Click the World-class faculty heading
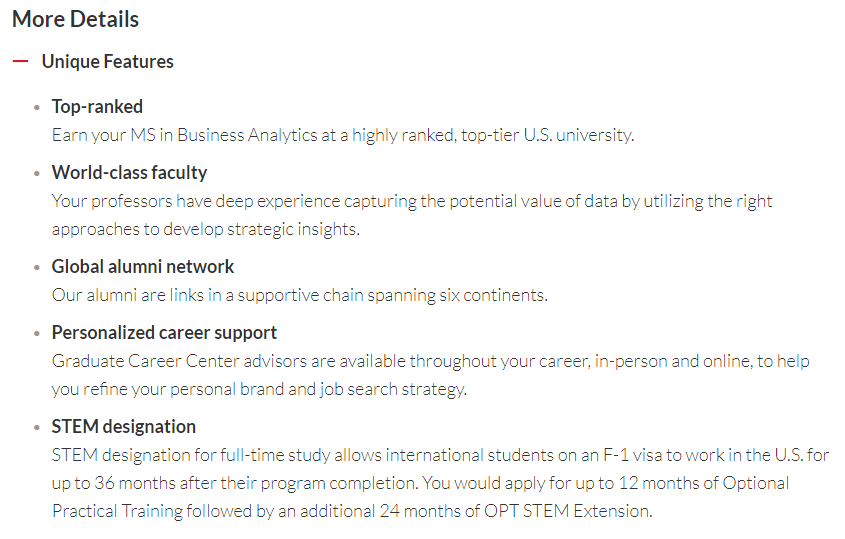The height and width of the screenshot is (539, 845). pyautogui.click(x=129, y=172)
